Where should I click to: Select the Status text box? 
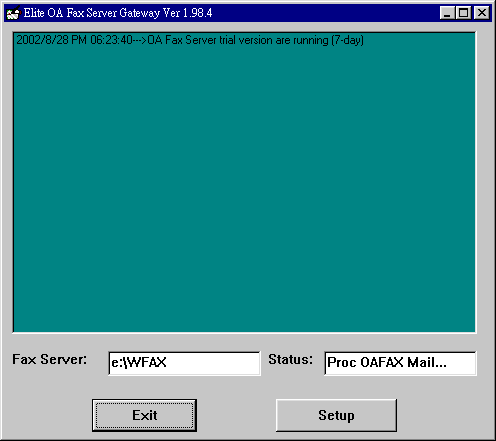[x=400, y=363]
